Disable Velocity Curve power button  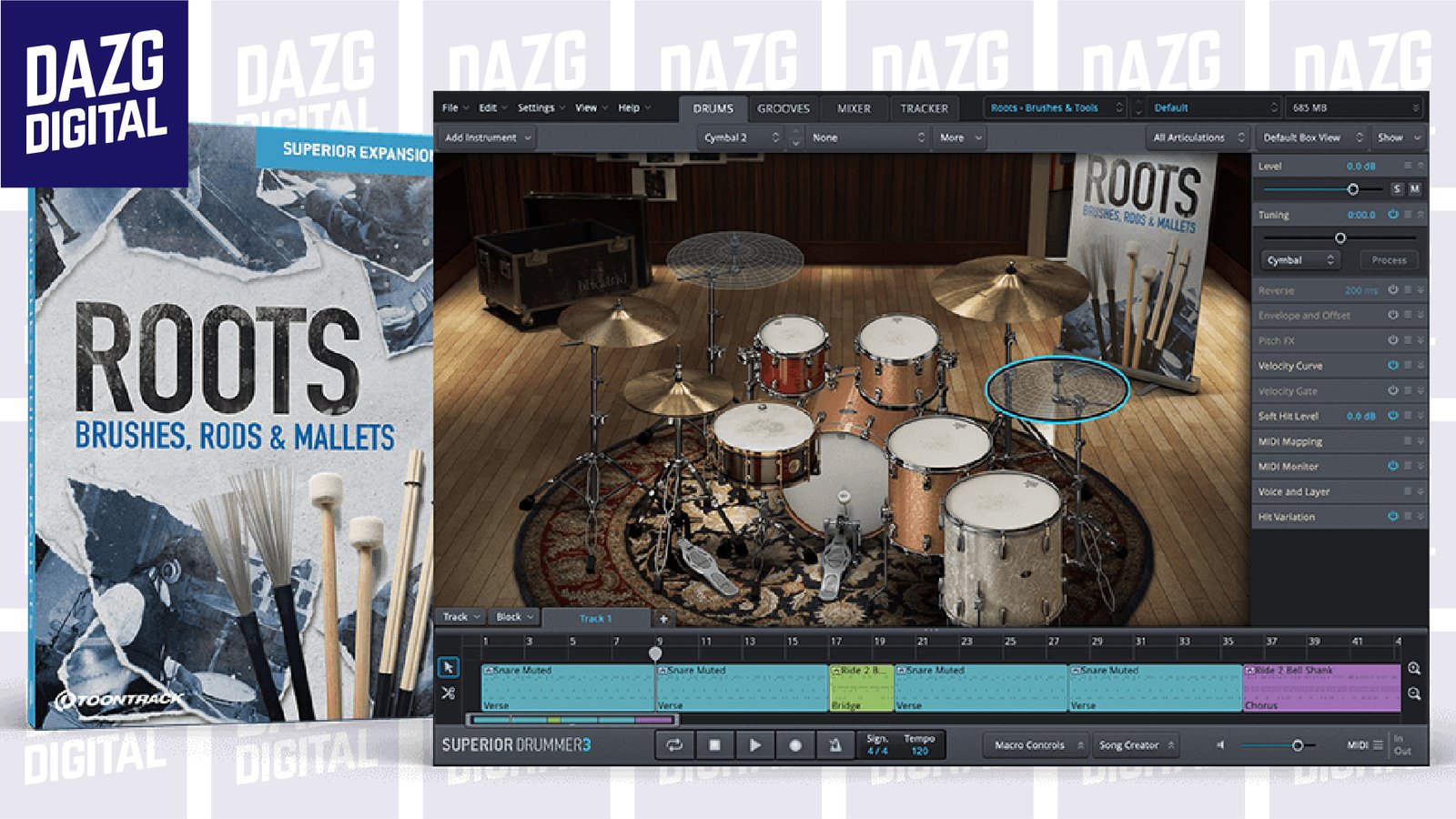[1392, 365]
